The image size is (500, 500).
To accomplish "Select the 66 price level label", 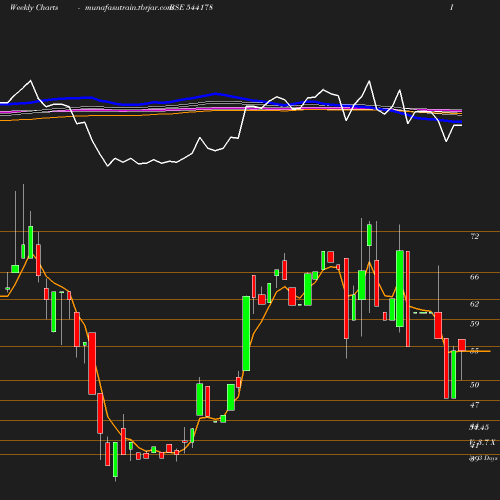I will [x=475, y=277].
